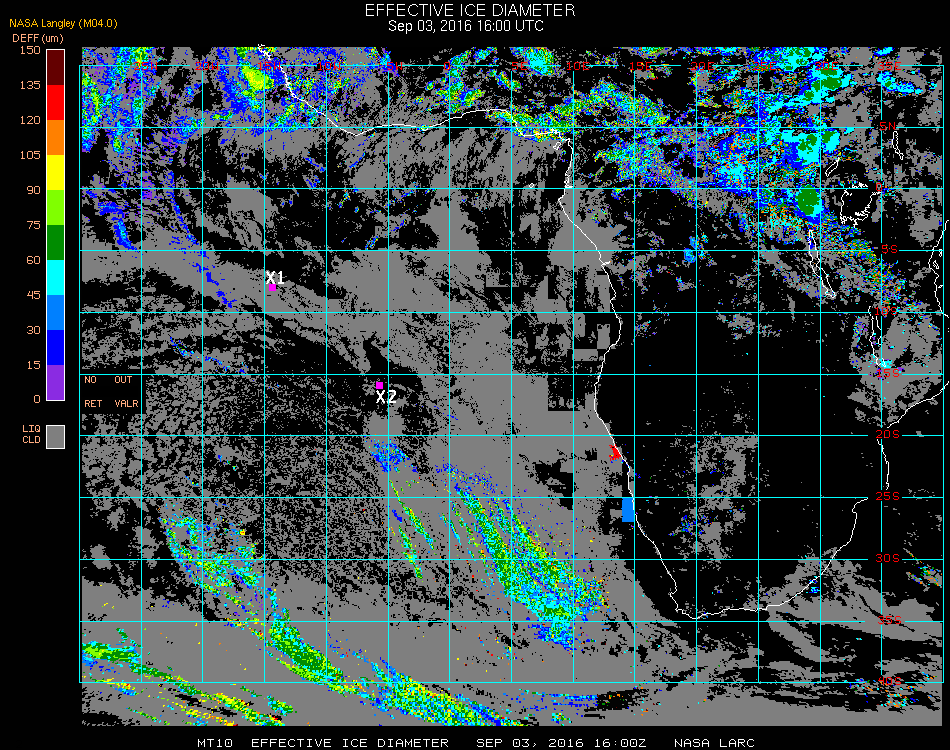This screenshot has height=750, width=950.
Task: Click the legend value '90'
Action: tap(33, 190)
